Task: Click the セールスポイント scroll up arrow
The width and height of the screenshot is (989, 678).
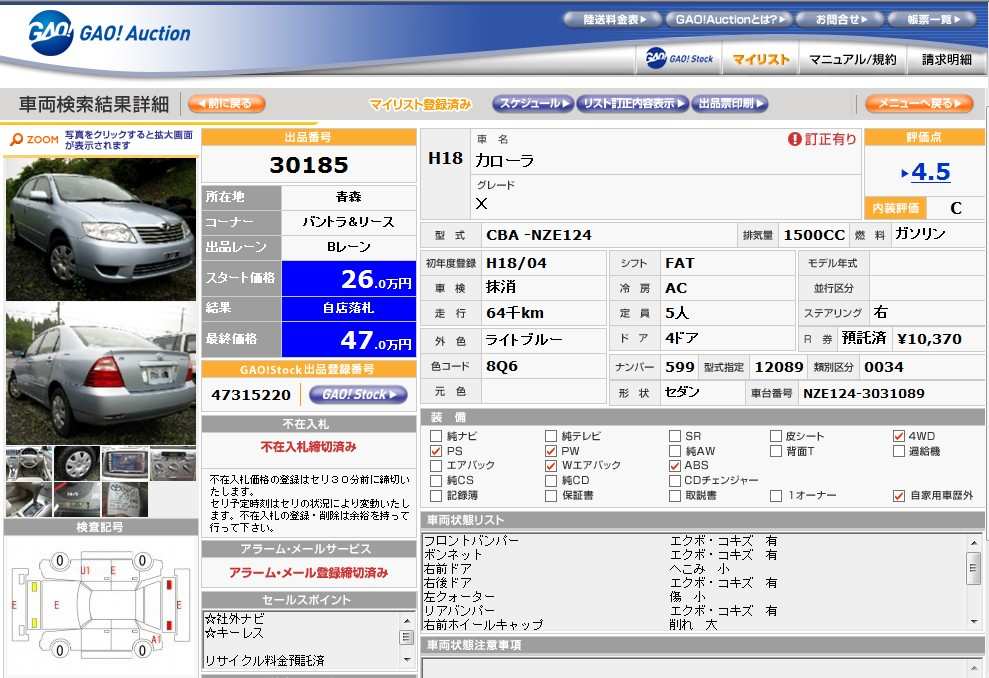Action: (407, 621)
